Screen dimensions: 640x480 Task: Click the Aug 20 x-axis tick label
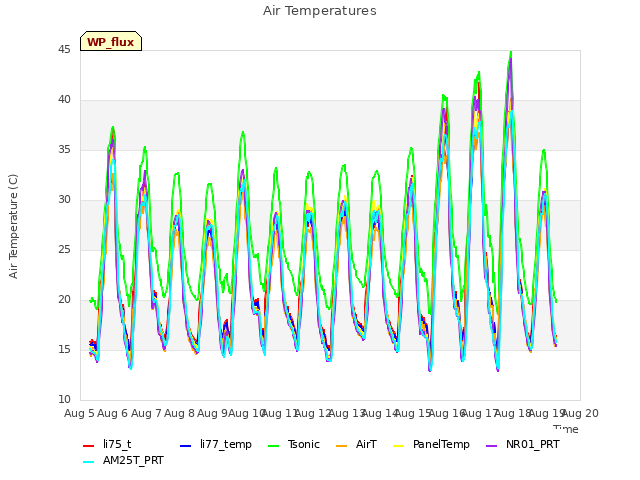(580, 413)
